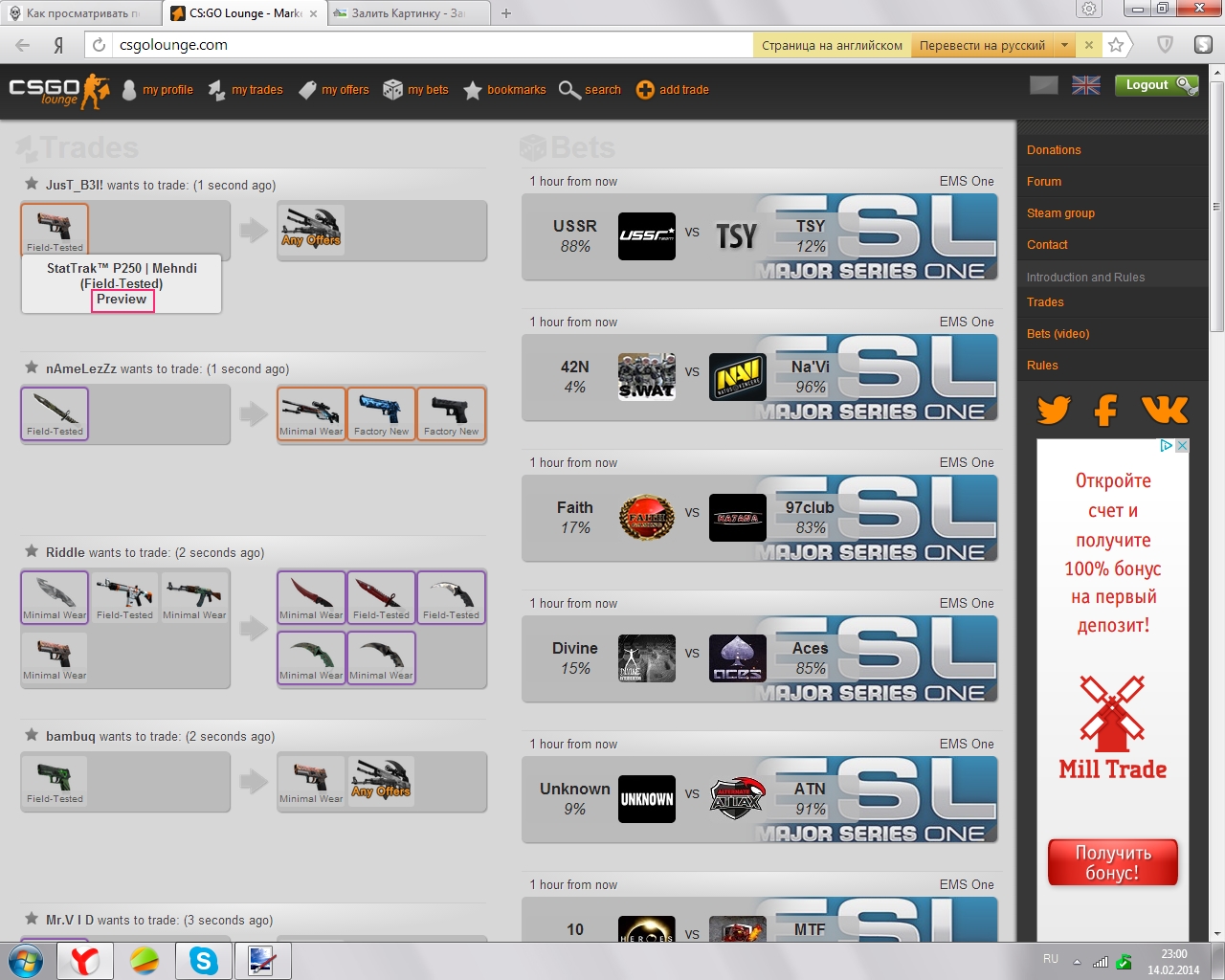Select Riddle's Field-Tested AK-47 item

pos(124,597)
